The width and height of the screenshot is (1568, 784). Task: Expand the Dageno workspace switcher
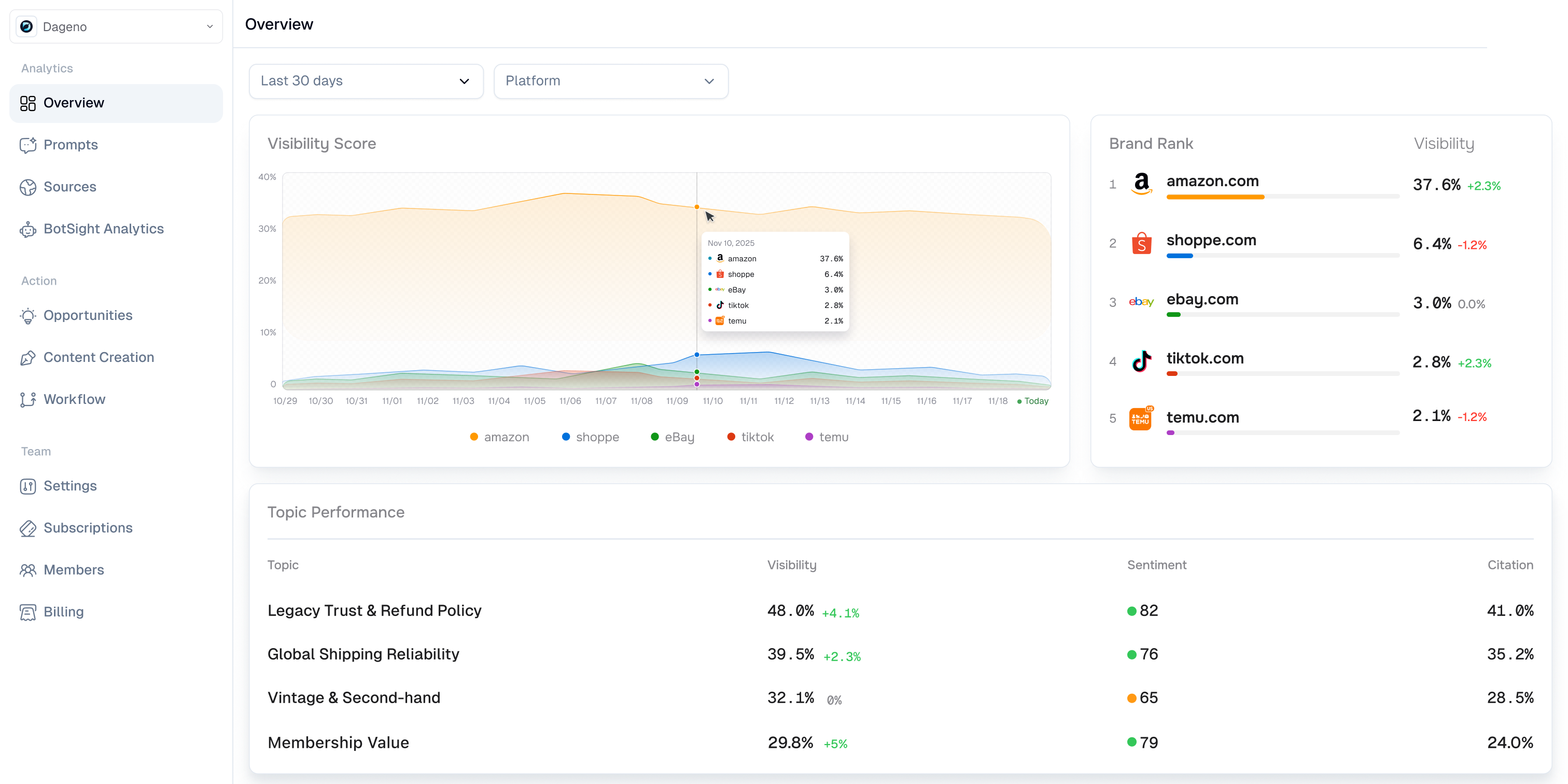click(x=116, y=27)
